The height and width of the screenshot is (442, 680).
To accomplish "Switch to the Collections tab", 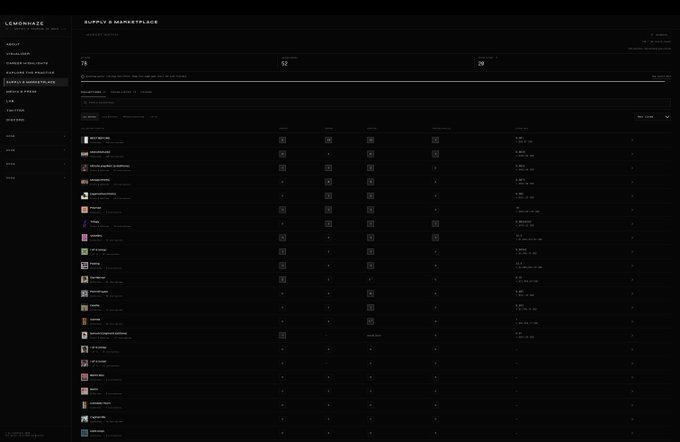I will click(93, 92).
